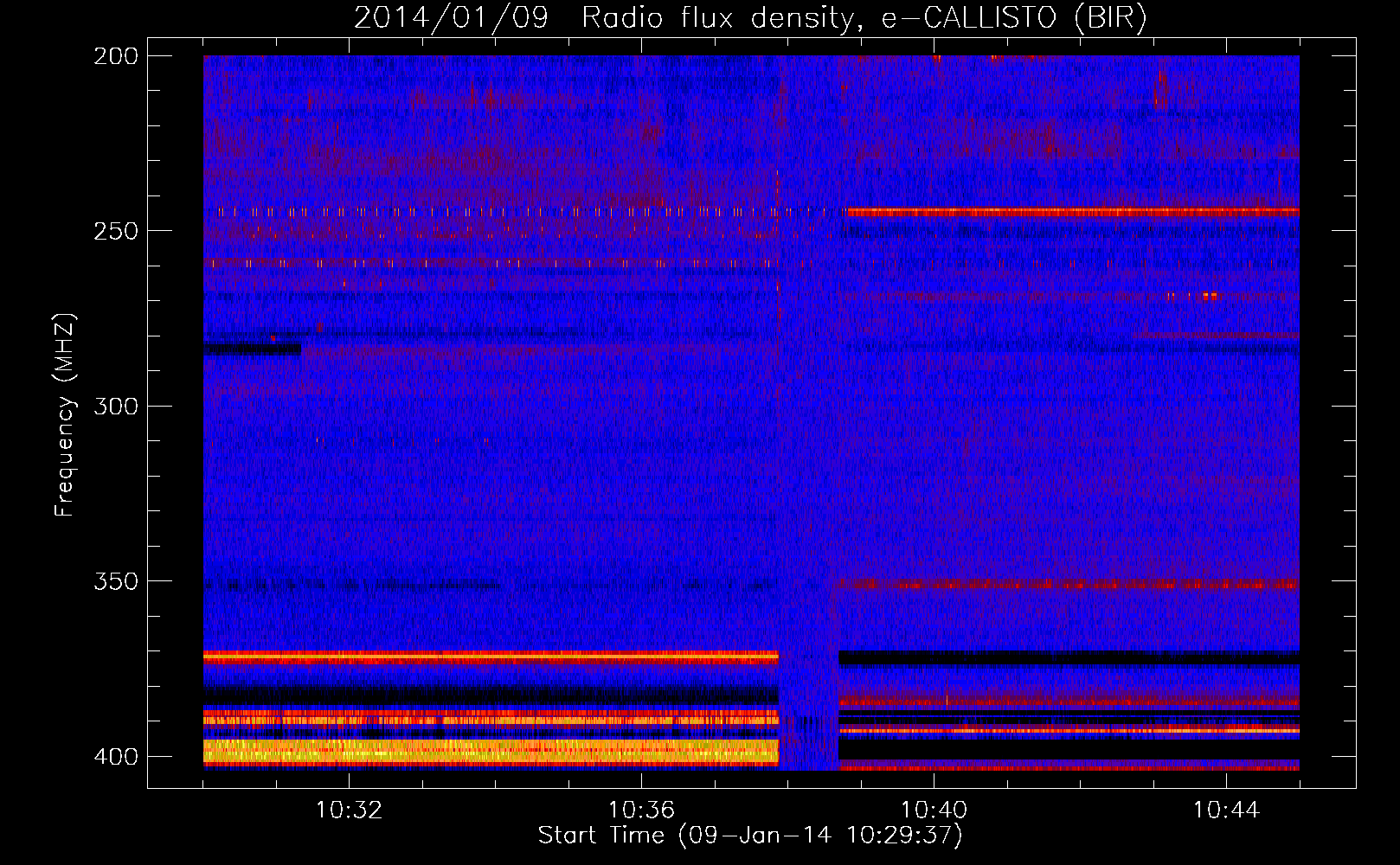Click the 10:36 time tick label

click(641, 811)
